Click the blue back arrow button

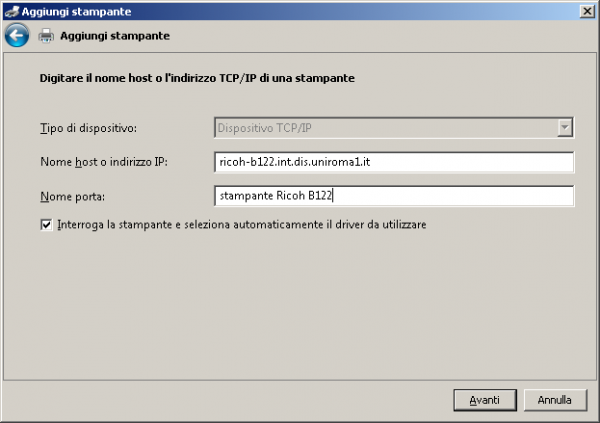[x=16, y=36]
